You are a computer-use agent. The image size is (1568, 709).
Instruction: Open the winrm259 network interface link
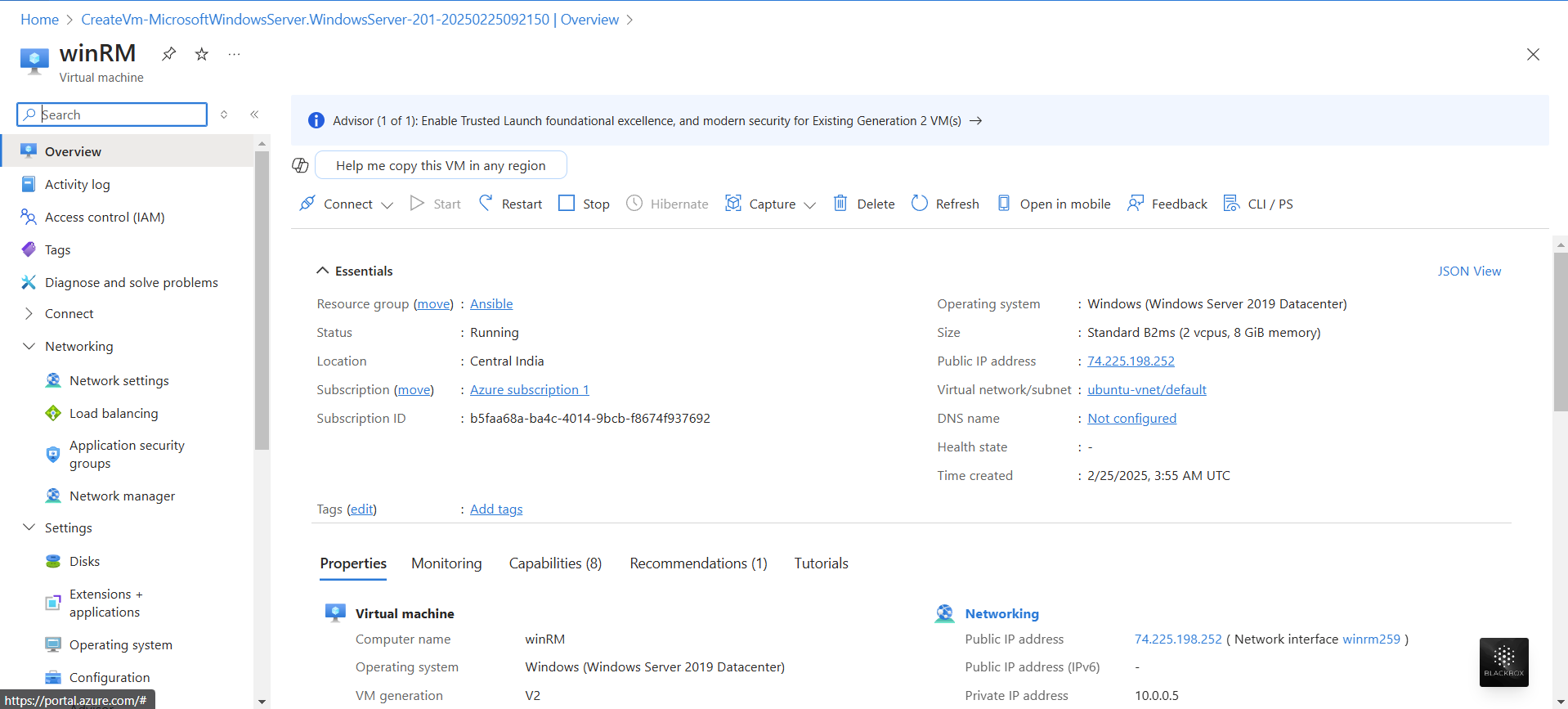(1371, 639)
